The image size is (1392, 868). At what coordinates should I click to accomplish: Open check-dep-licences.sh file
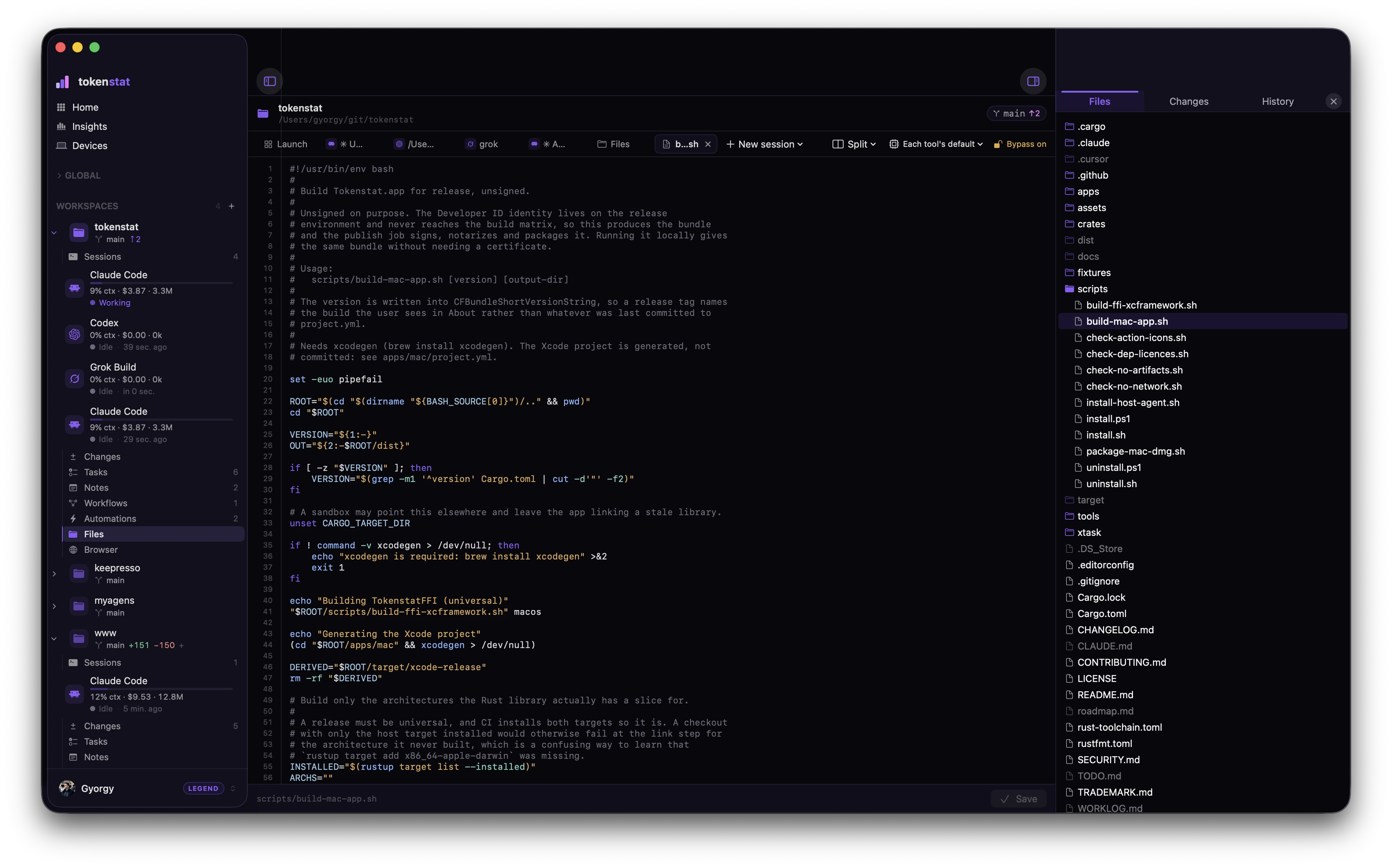(x=1203, y=354)
